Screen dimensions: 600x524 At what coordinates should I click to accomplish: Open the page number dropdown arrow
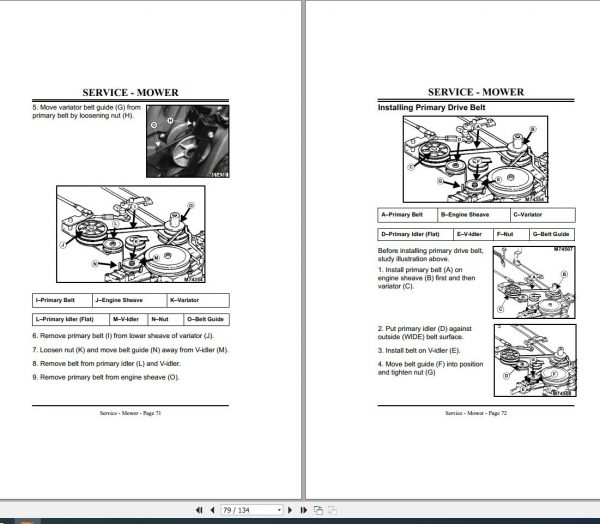279,510
